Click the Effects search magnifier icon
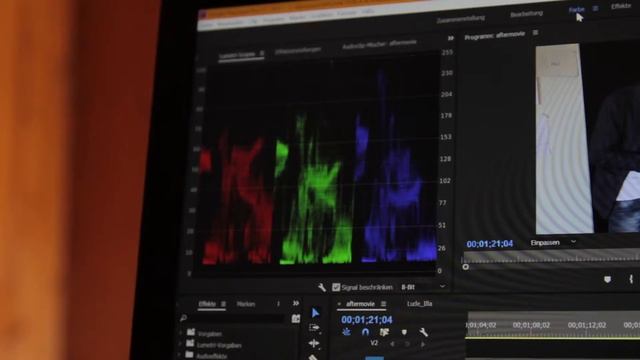 coord(184,318)
